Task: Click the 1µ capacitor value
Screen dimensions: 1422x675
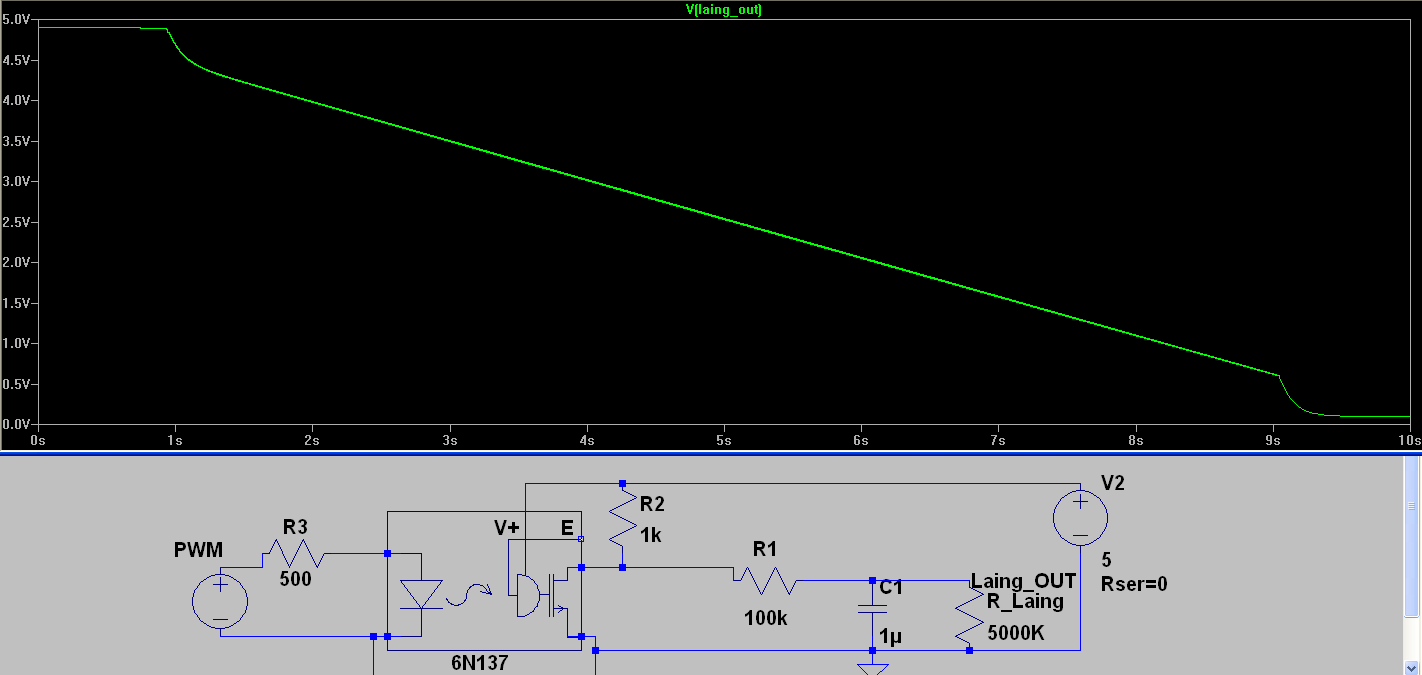Action: (x=891, y=634)
